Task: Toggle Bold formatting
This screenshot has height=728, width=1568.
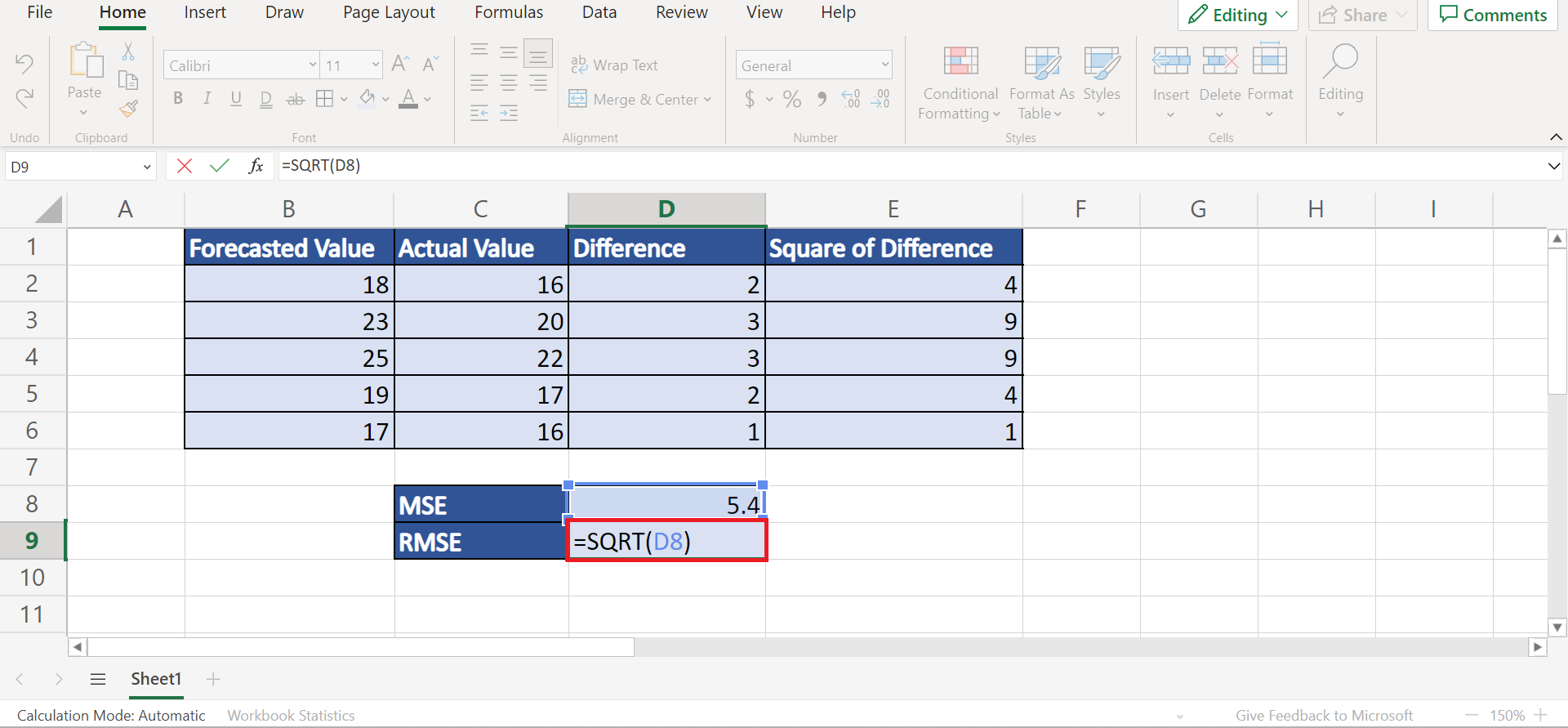Action: [x=178, y=99]
